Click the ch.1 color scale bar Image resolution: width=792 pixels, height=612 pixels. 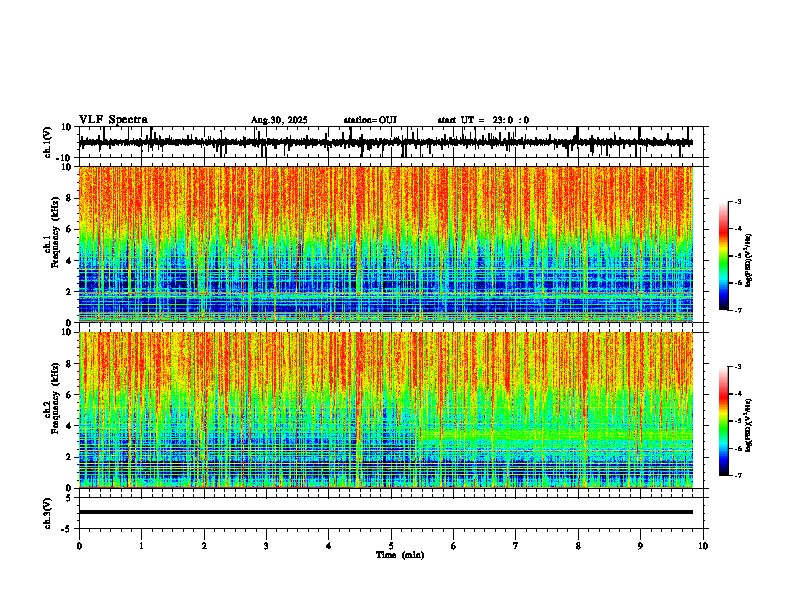click(724, 256)
